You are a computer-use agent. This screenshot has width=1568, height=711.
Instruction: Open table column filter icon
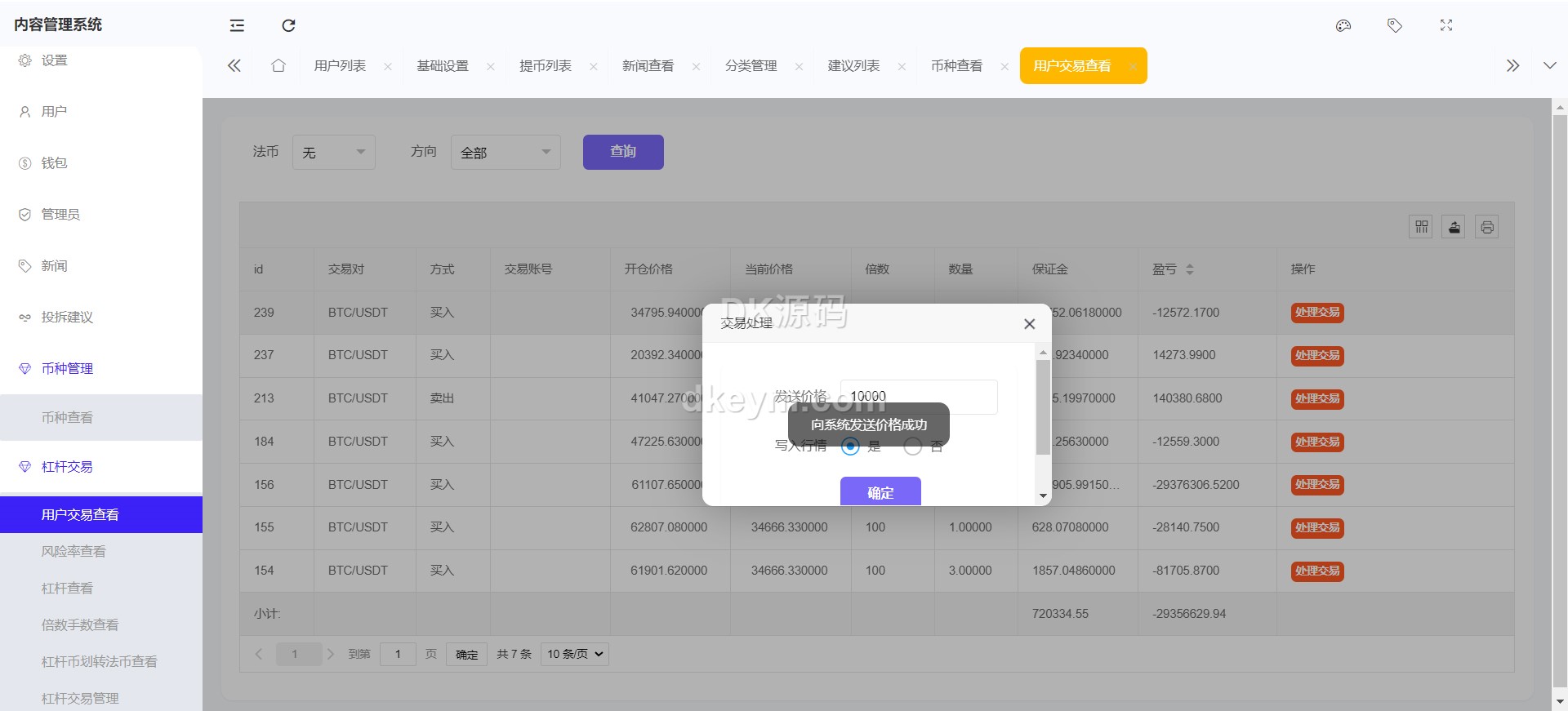pyautogui.click(x=1421, y=227)
